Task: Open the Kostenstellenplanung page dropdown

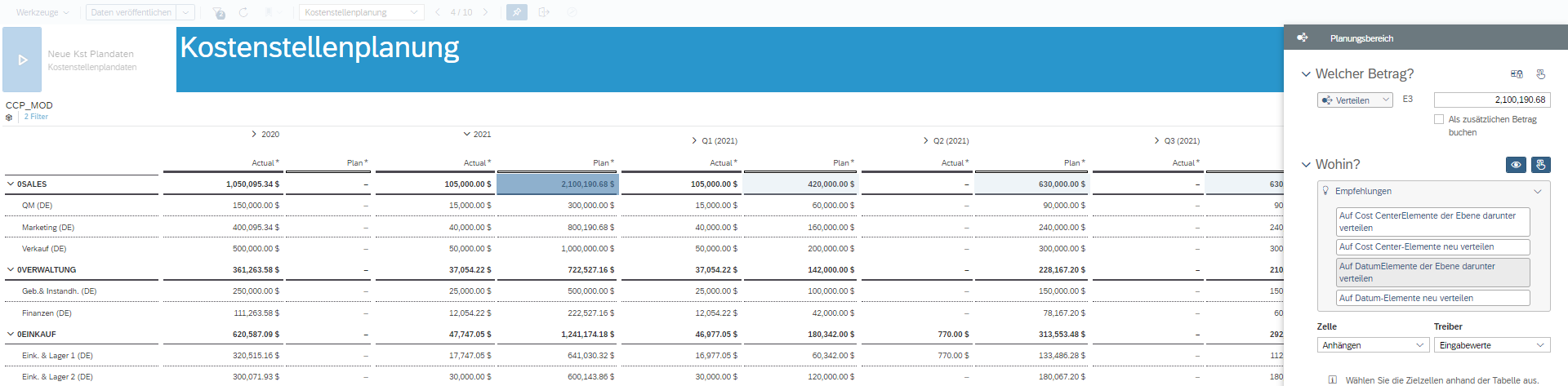Action: pyautogui.click(x=362, y=12)
